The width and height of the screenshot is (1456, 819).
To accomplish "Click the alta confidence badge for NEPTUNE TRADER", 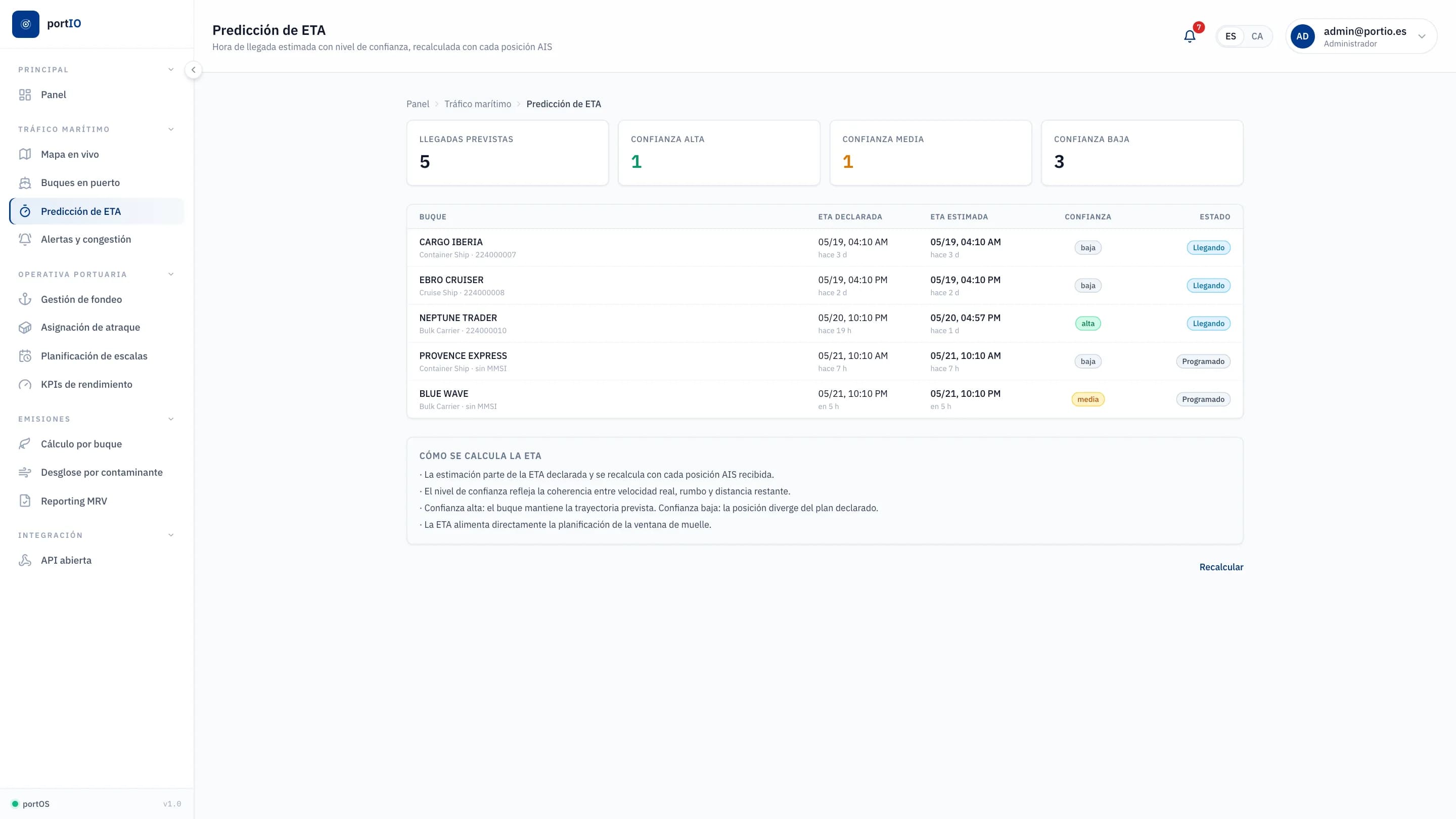I will pyautogui.click(x=1087, y=324).
